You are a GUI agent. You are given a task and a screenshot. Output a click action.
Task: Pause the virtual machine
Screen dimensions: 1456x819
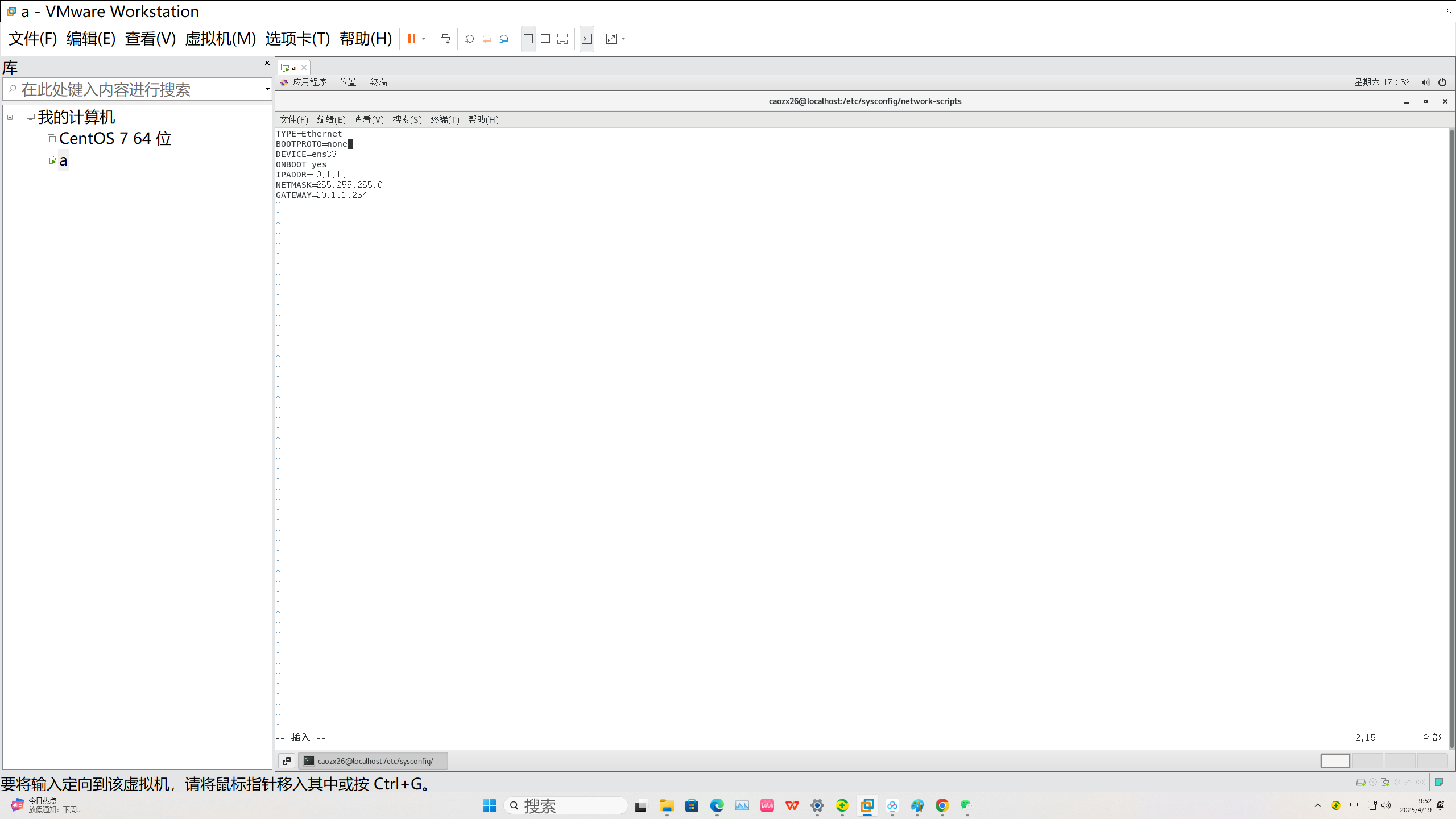(x=411, y=39)
